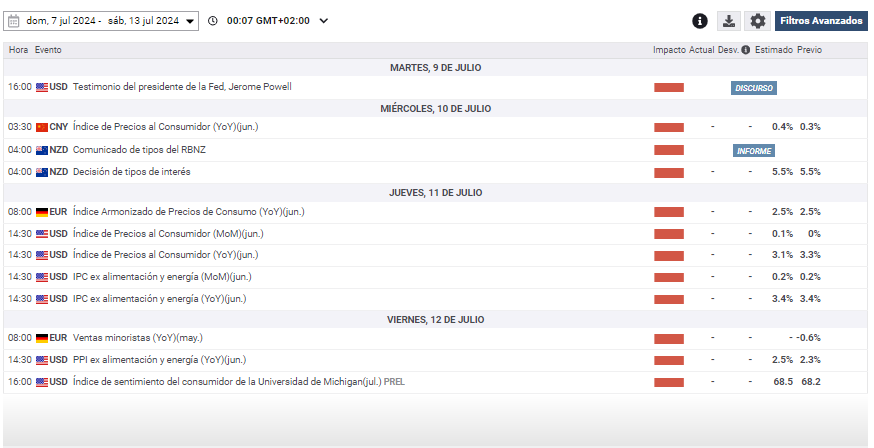Viewport: 874px width, 448px height.
Task: Click the Impacto column header
Action: coord(669,50)
